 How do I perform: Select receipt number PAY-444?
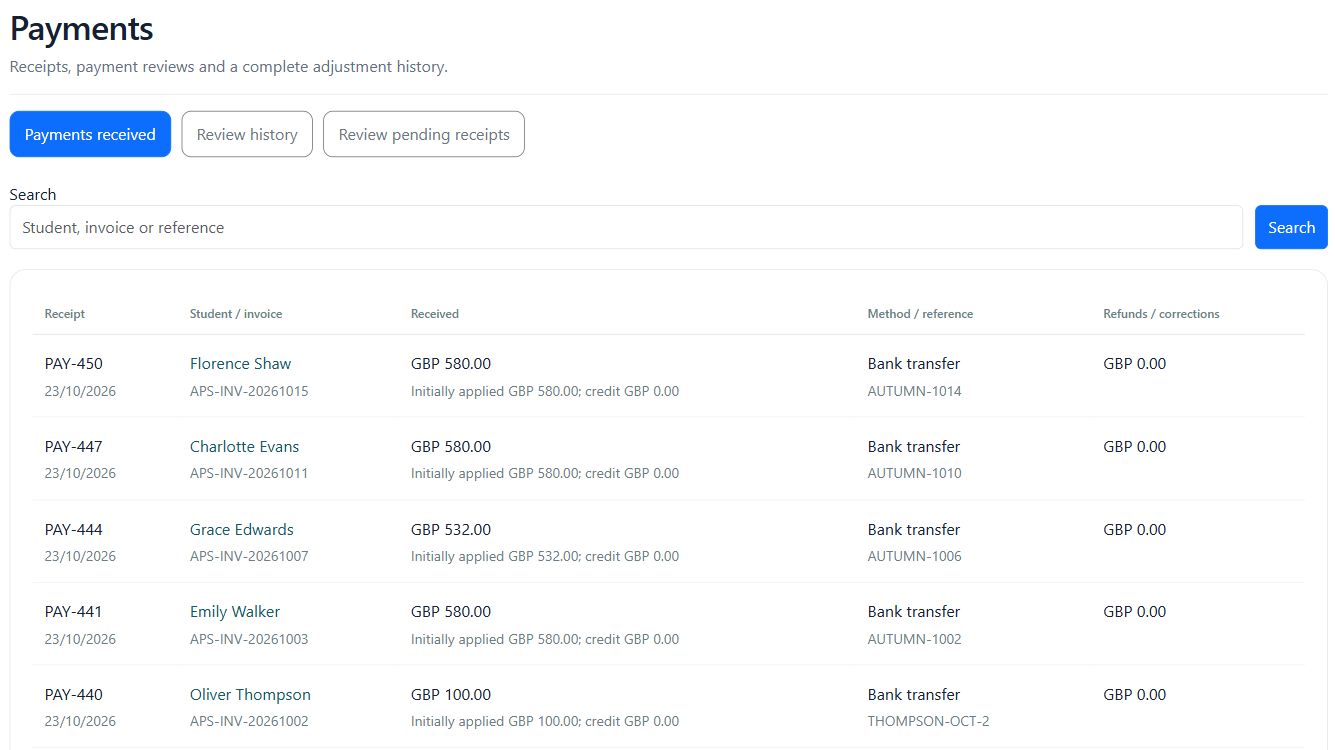coord(74,530)
